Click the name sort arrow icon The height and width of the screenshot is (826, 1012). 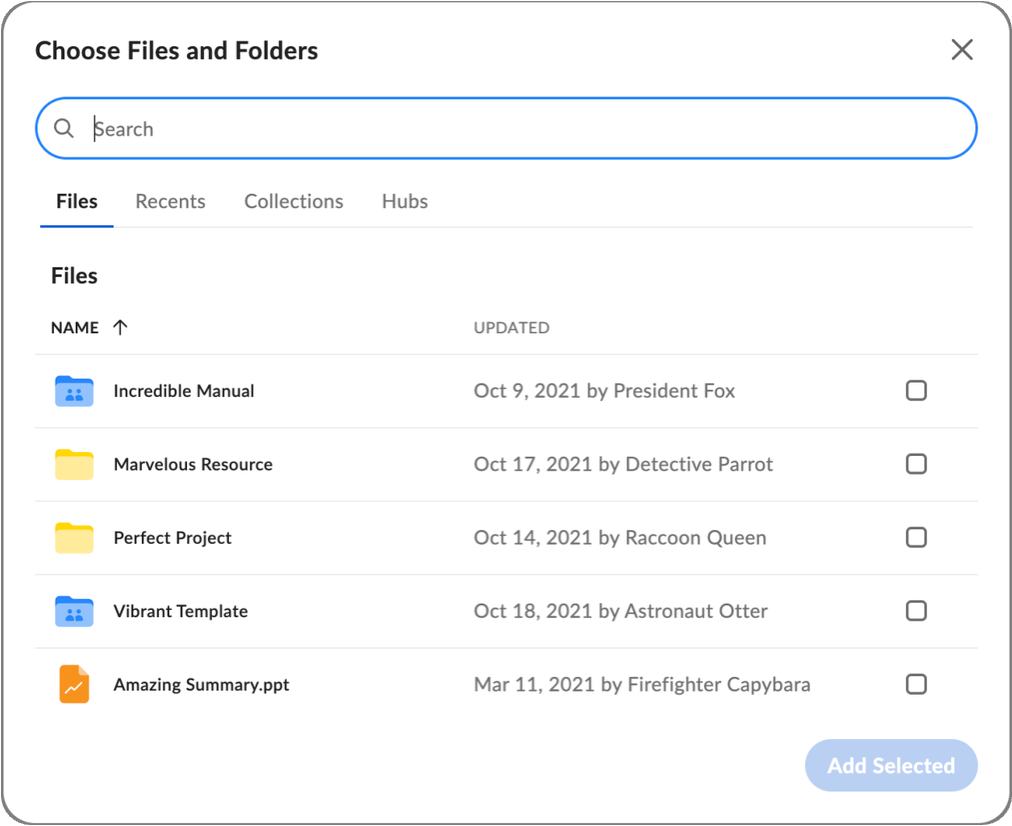pos(120,327)
